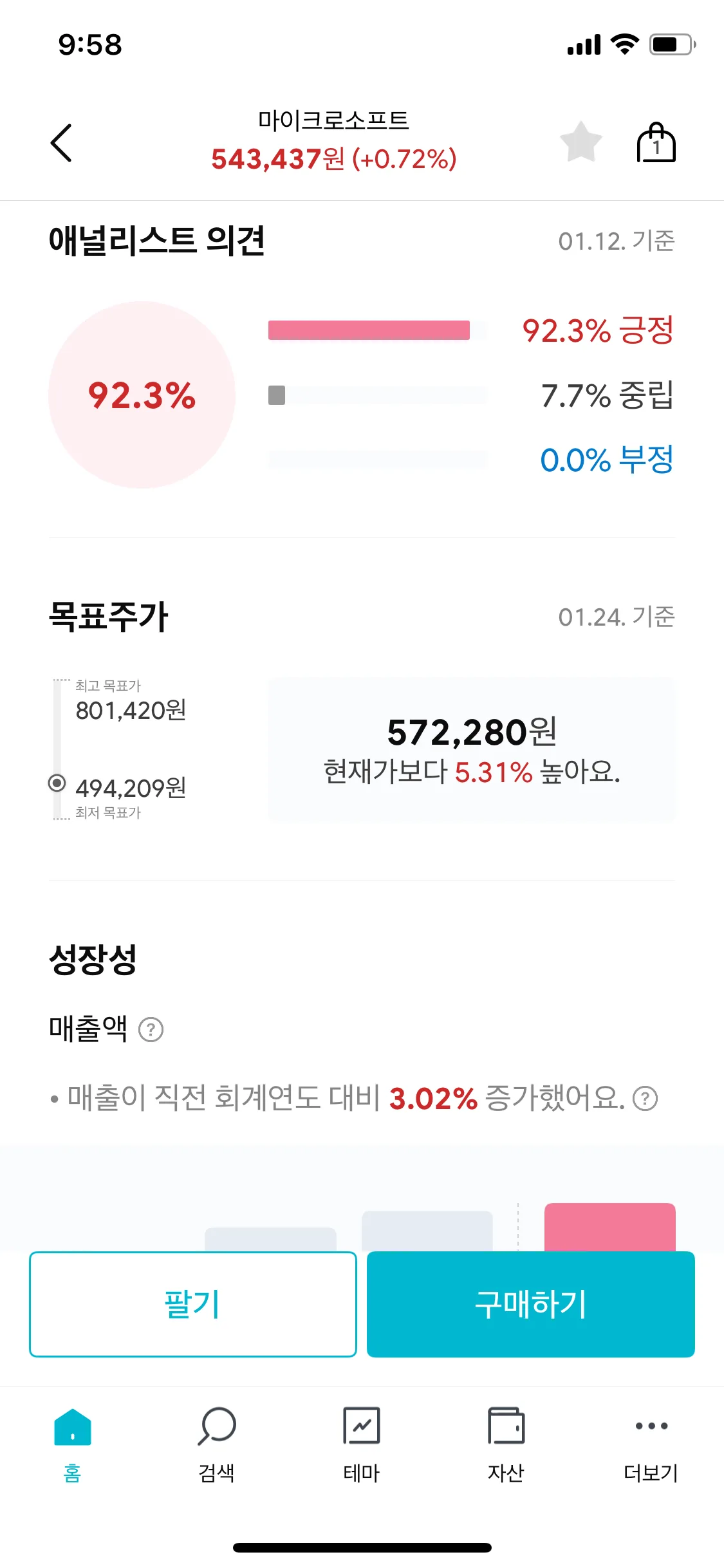Tap the 매출액 help question icon
The image size is (724, 1568).
click(151, 1029)
